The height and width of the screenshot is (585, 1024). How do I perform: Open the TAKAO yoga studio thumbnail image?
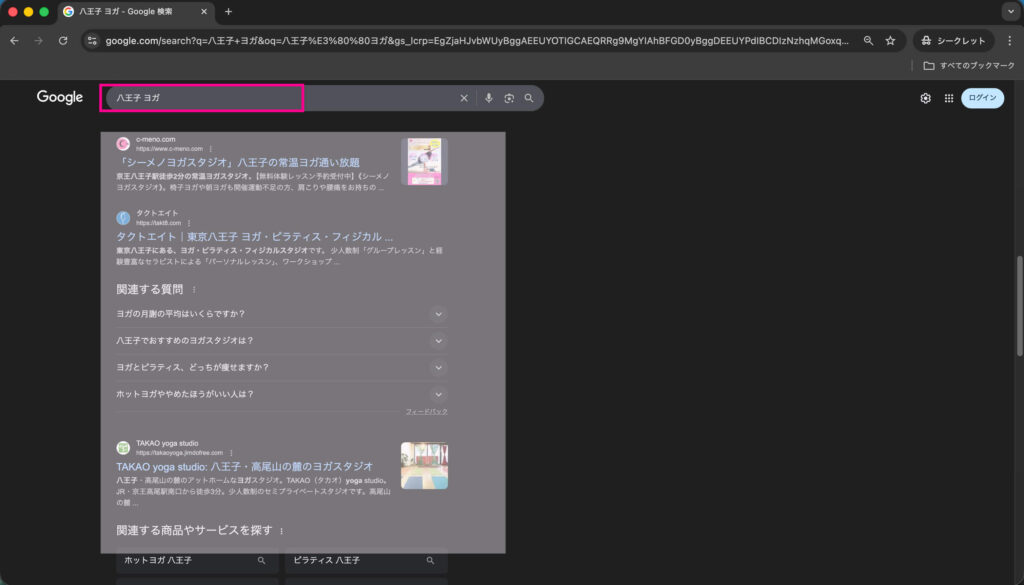[x=424, y=466]
